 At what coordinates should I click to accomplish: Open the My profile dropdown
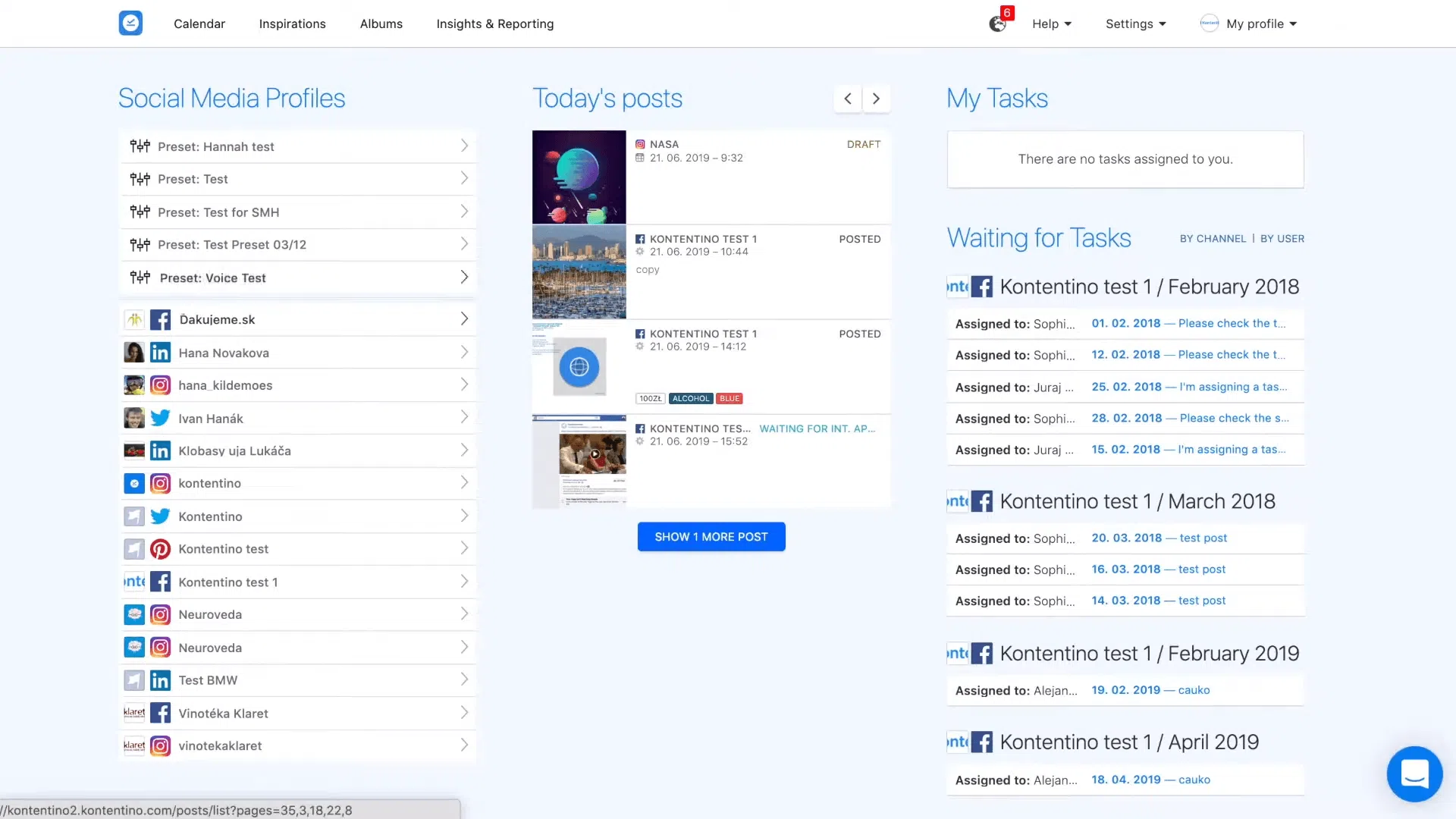click(1261, 24)
